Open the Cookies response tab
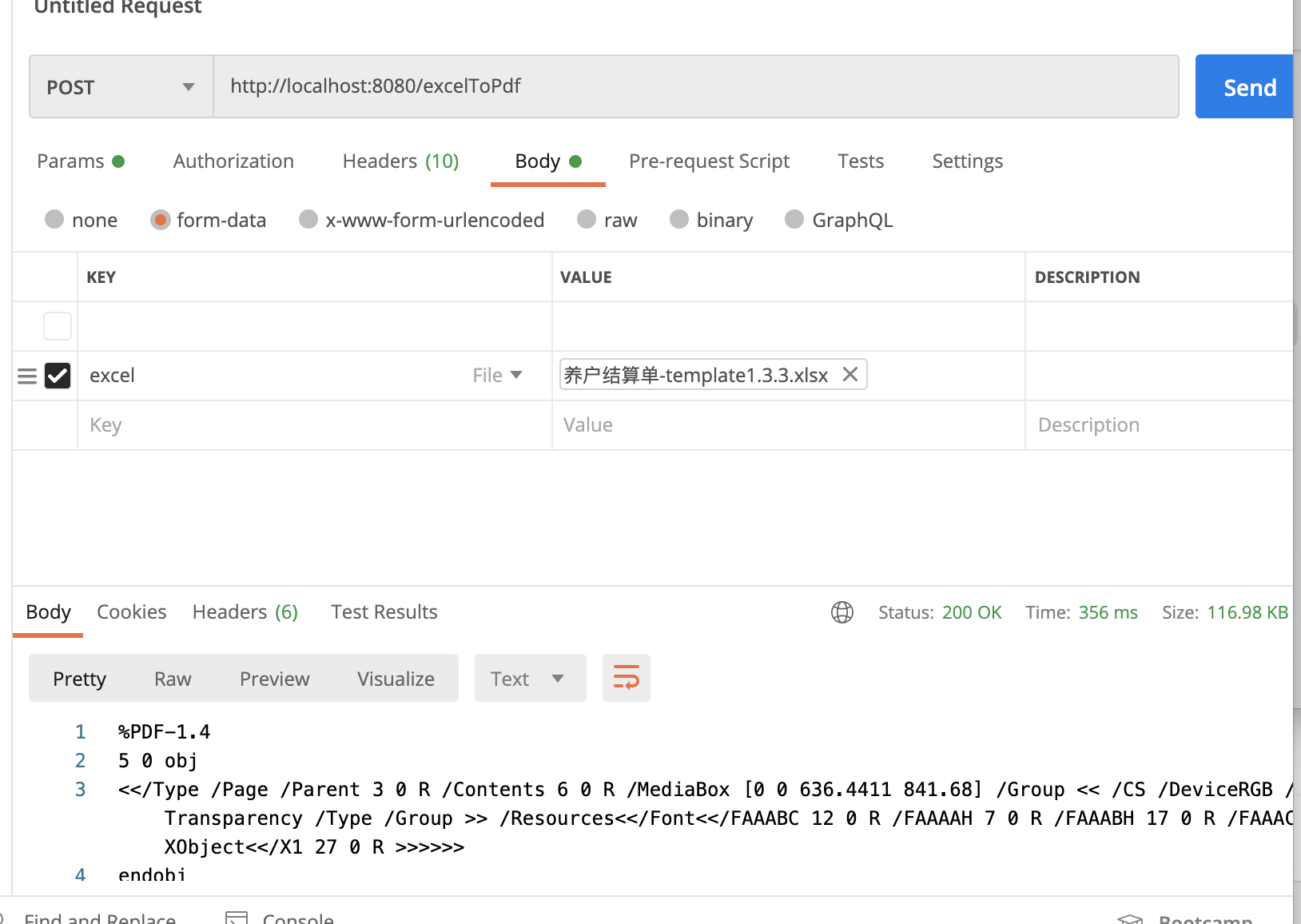The width and height of the screenshot is (1301, 924). pos(131,611)
